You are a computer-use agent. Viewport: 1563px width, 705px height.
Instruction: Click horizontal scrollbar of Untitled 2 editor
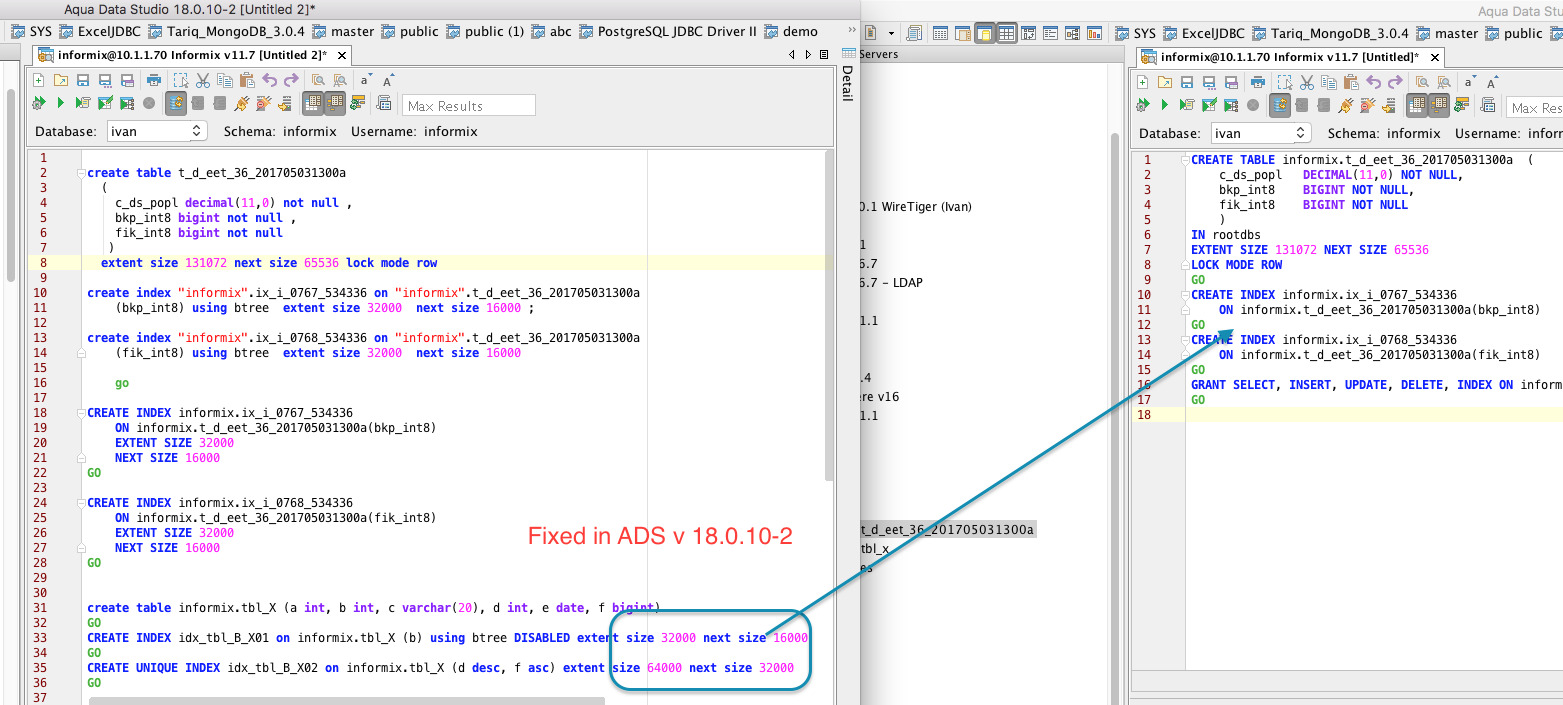pyautogui.click(x=346, y=701)
